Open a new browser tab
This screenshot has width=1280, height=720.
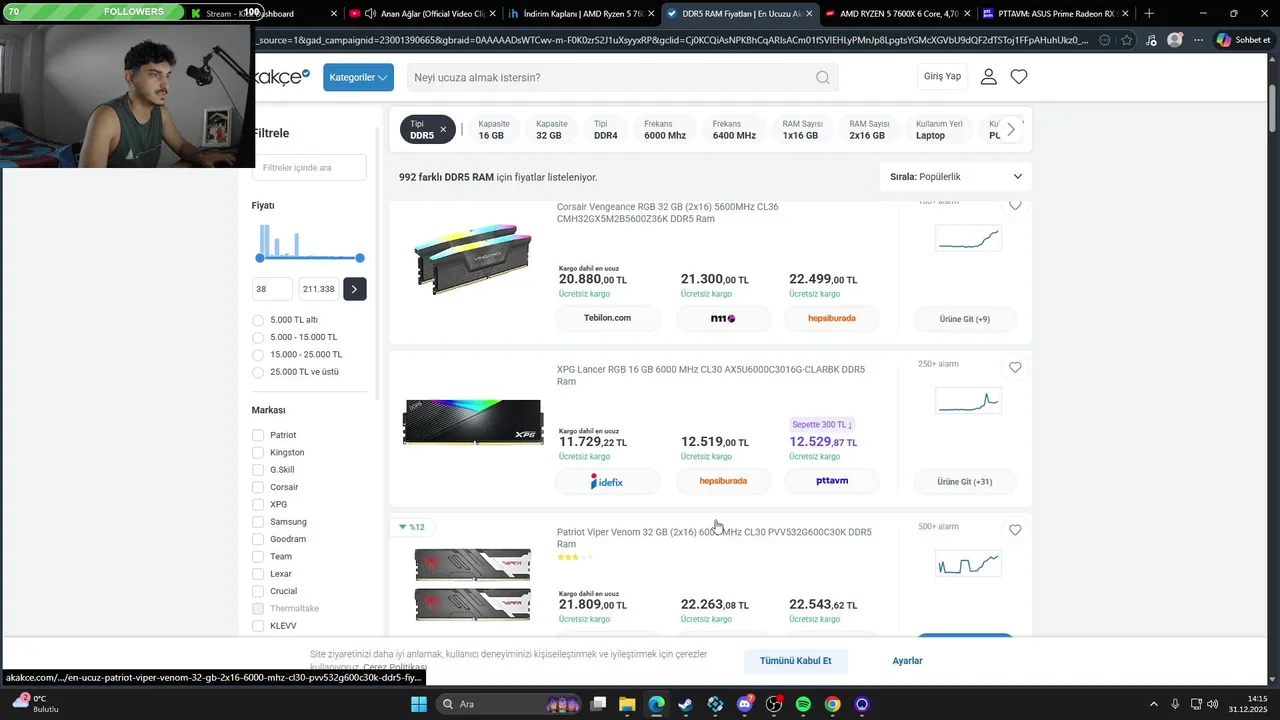(x=1149, y=14)
